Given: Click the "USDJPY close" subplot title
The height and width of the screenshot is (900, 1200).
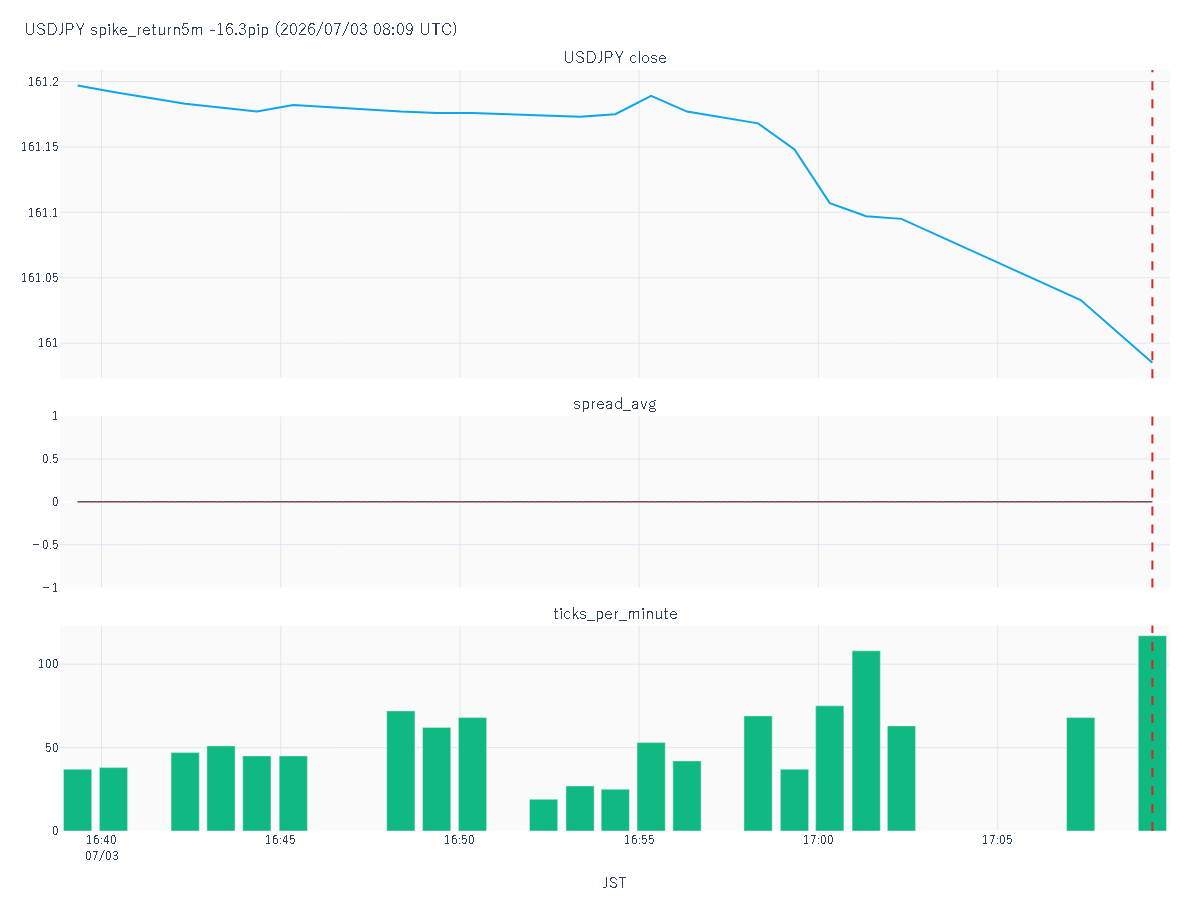Looking at the screenshot, I should [615, 58].
